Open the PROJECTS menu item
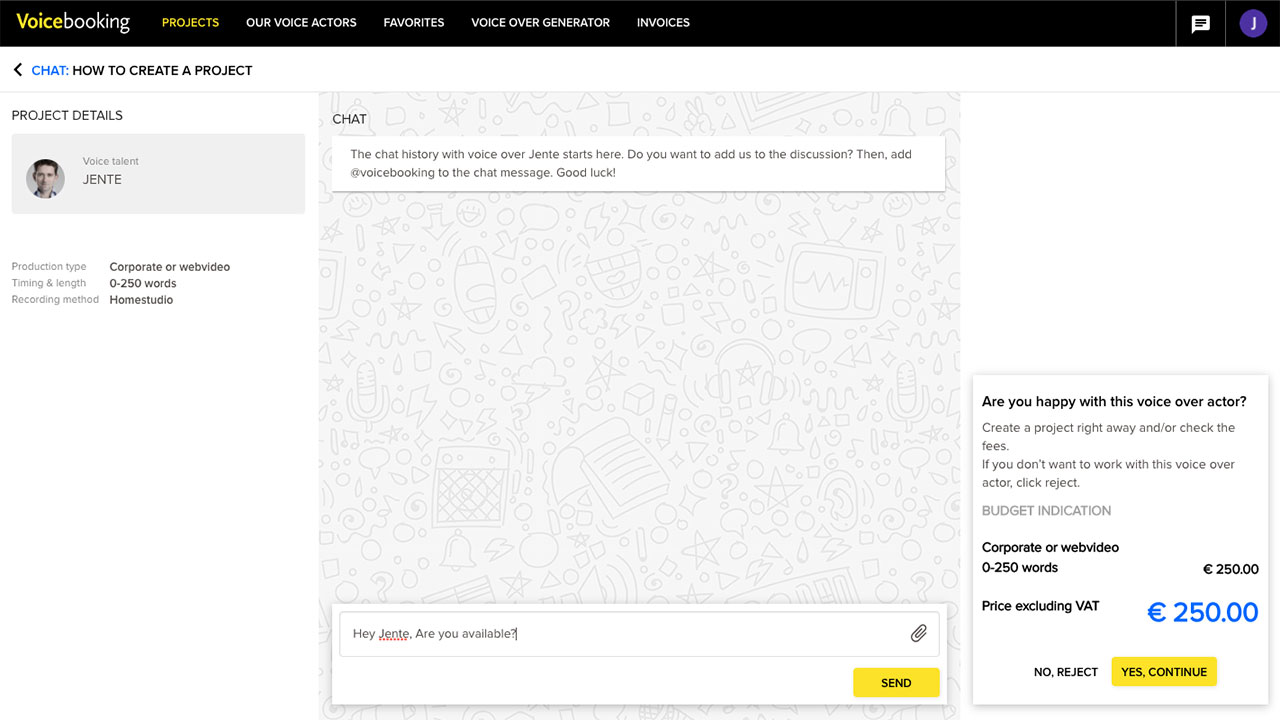The image size is (1280, 720). pos(190,22)
